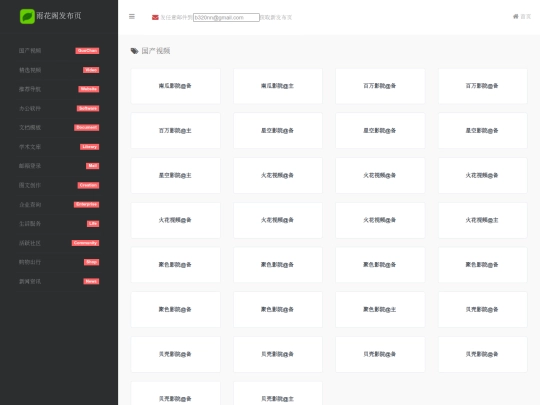Toggle the hamburger sidebar menu icon
Screen dimensions: 540x405
click(x=132, y=17)
